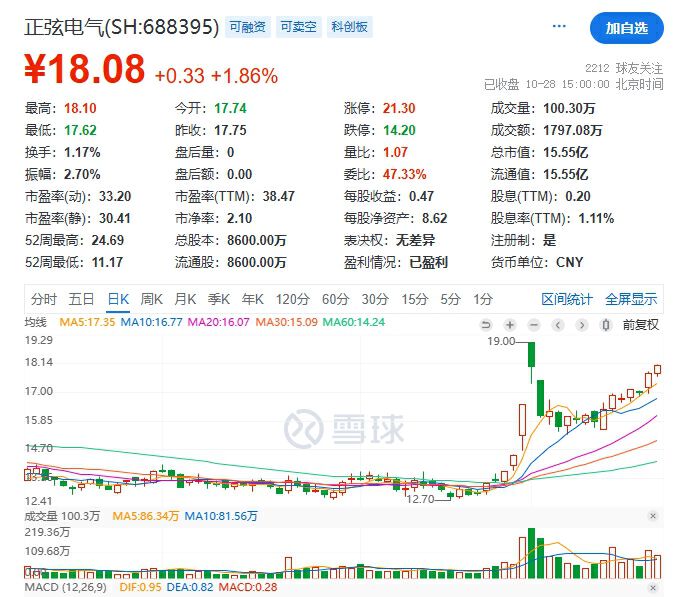Viewport: 695px width, 597px height.
Task: Switch to the 分时 chart tab
Action: pos(44,299)
